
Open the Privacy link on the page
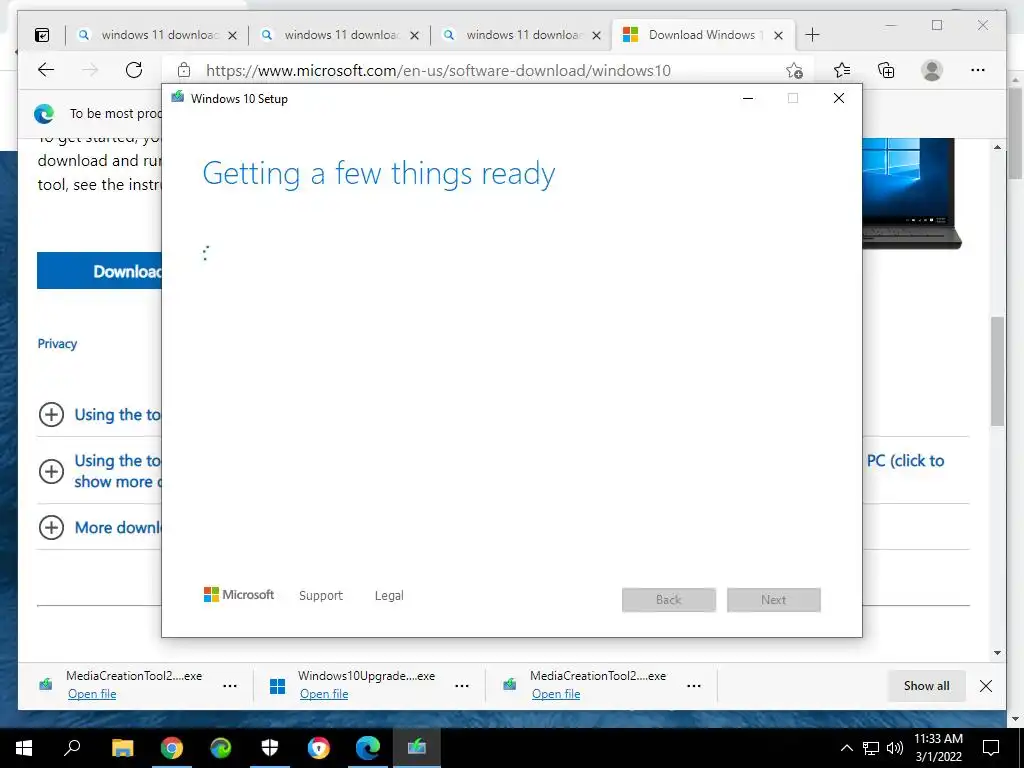tap(57, 344)
